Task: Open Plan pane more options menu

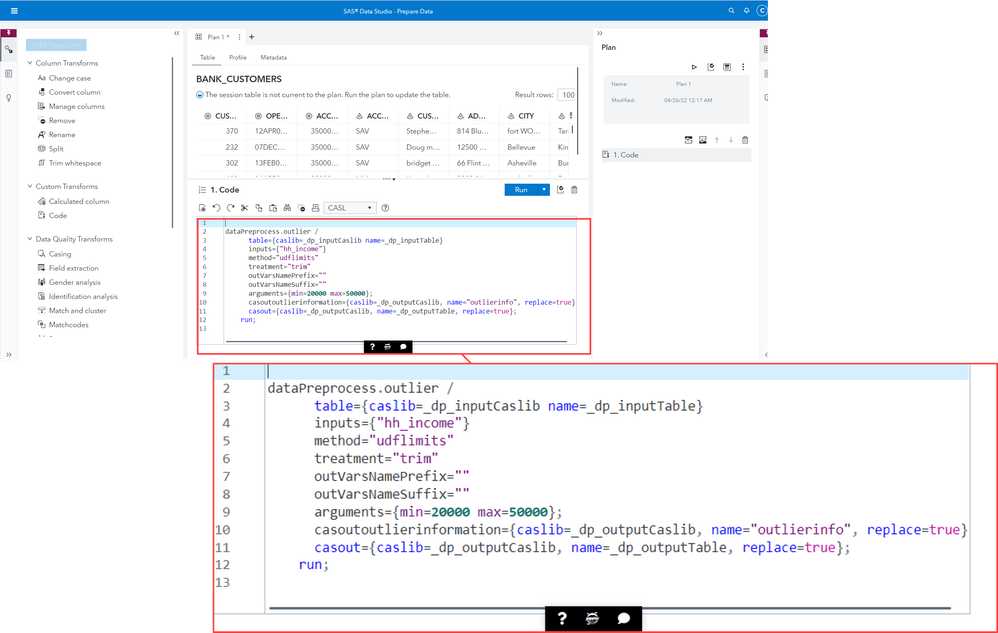Action: click(x=743, y=67)
